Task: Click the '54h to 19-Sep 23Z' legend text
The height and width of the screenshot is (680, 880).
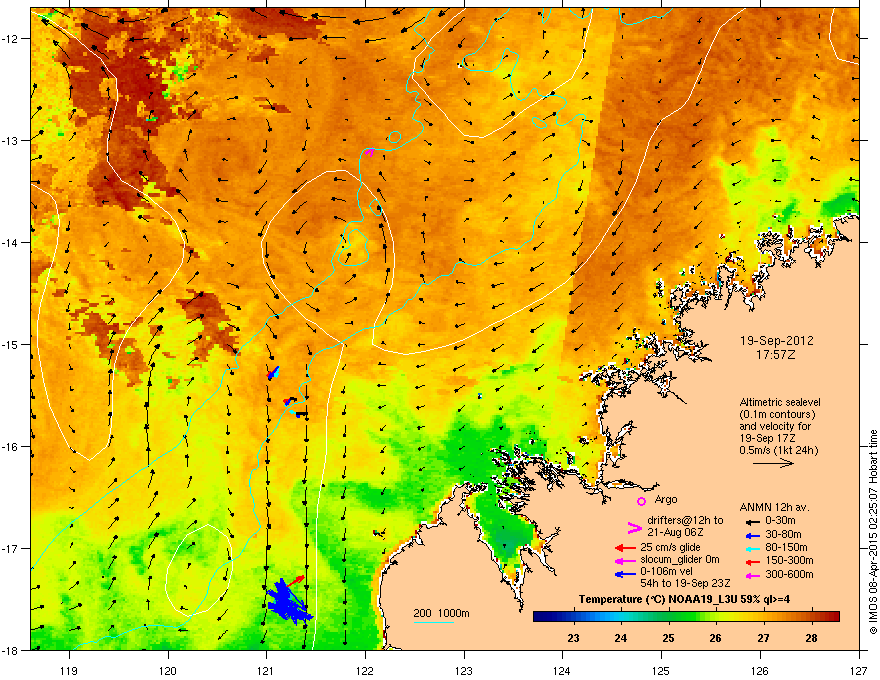Action: [x=685, y=583]
